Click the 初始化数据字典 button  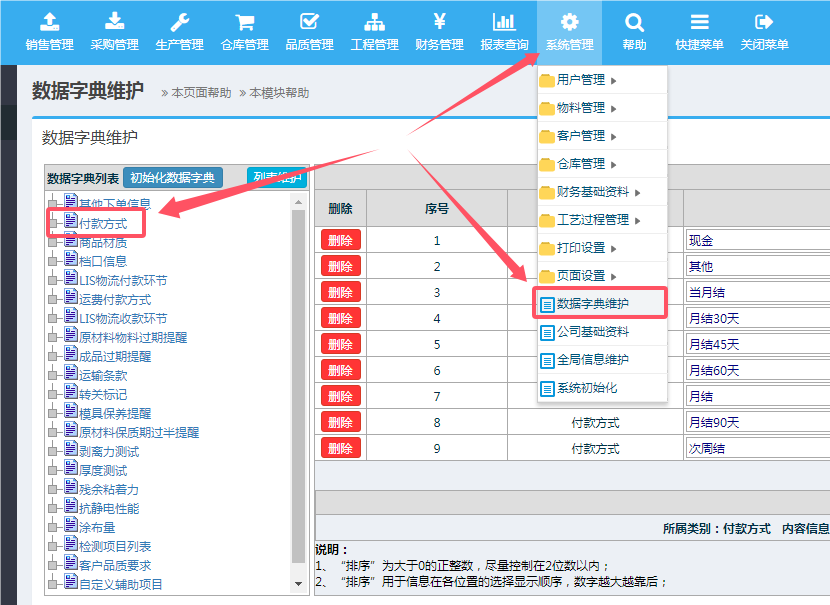[173, 178]
